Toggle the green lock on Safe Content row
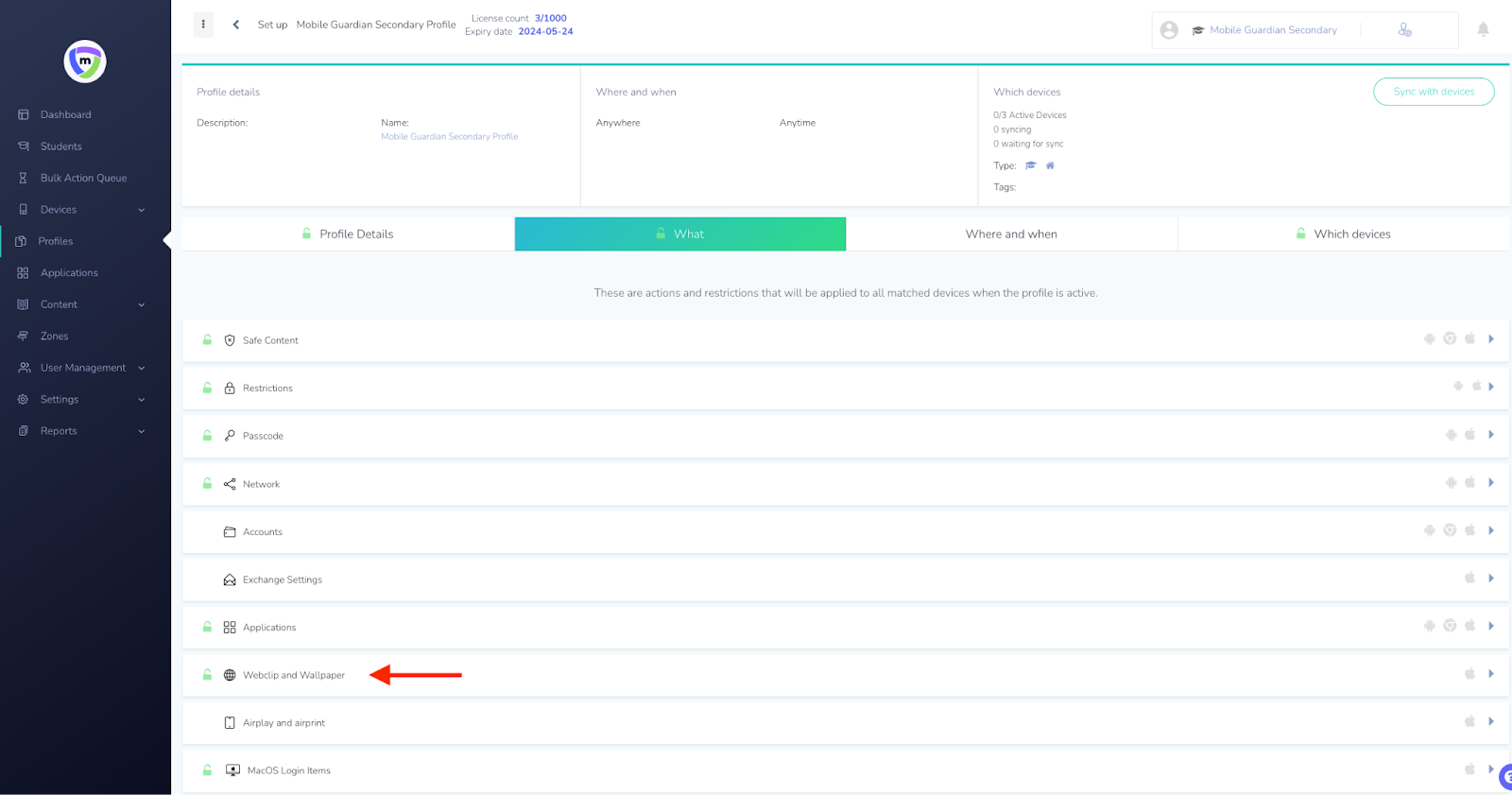This screenshot has height=795, width=1512. 207,339
